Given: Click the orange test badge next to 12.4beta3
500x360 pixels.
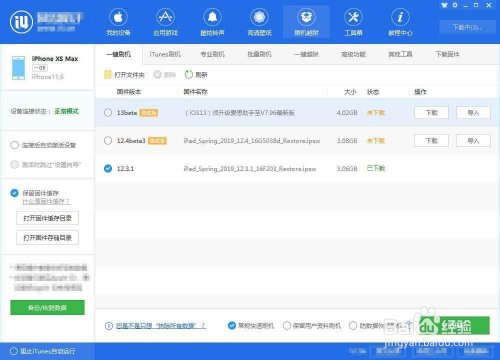Looking at the screenshot, I should click(x=157, y=141).
